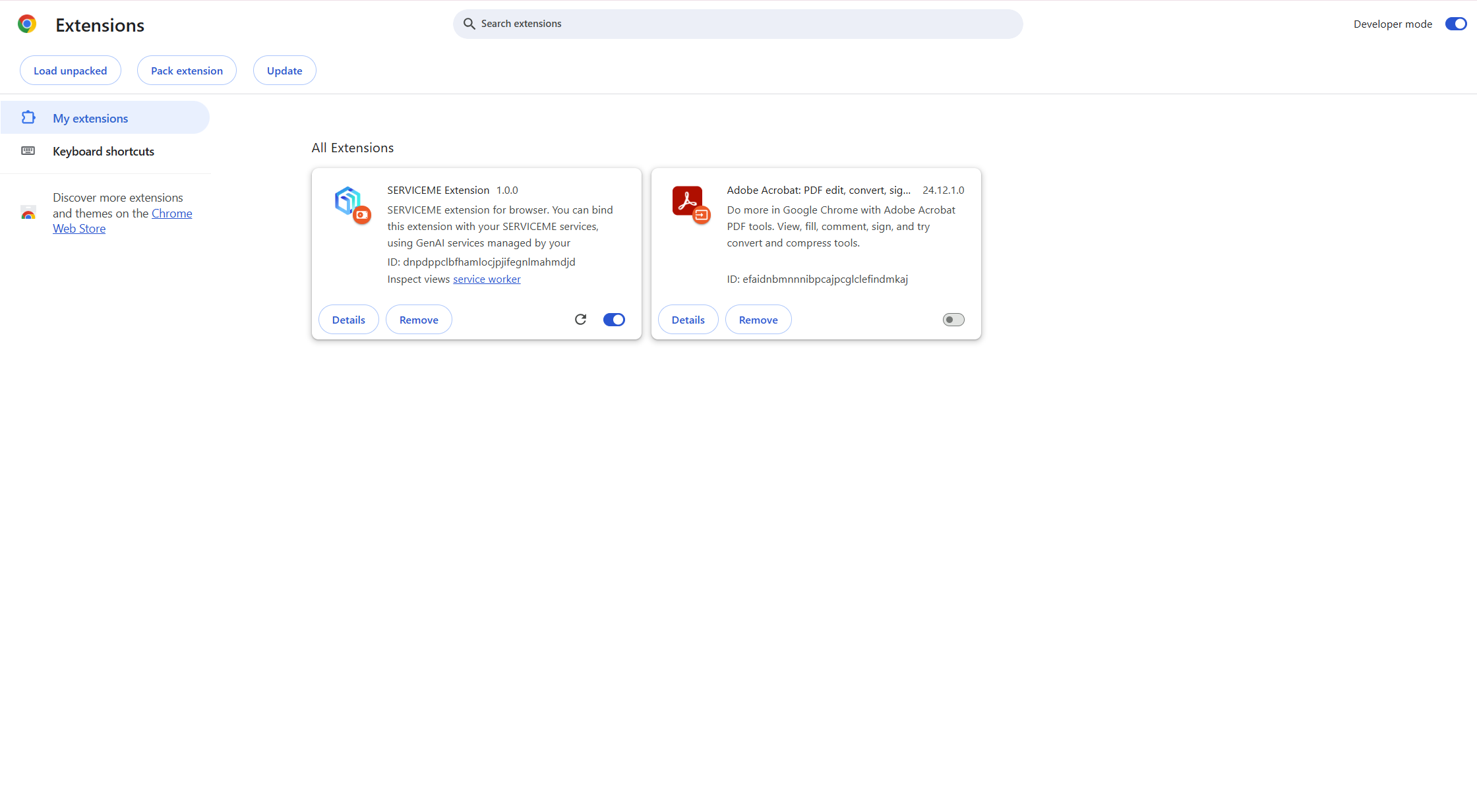Click the search magnifier icon
1477x812 pixels.
[x=469, y=24]
